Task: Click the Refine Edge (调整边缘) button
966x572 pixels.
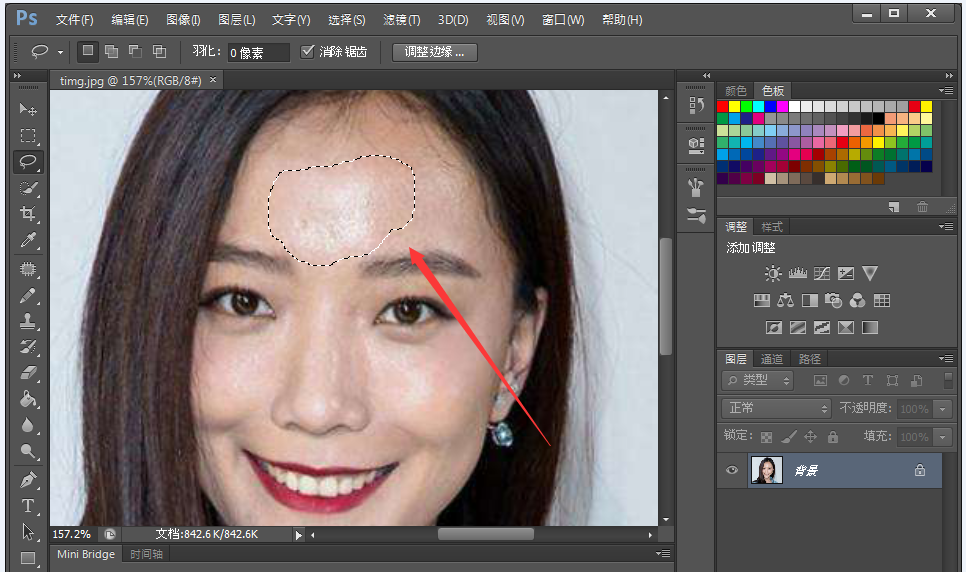Action: tap(434, 52)
